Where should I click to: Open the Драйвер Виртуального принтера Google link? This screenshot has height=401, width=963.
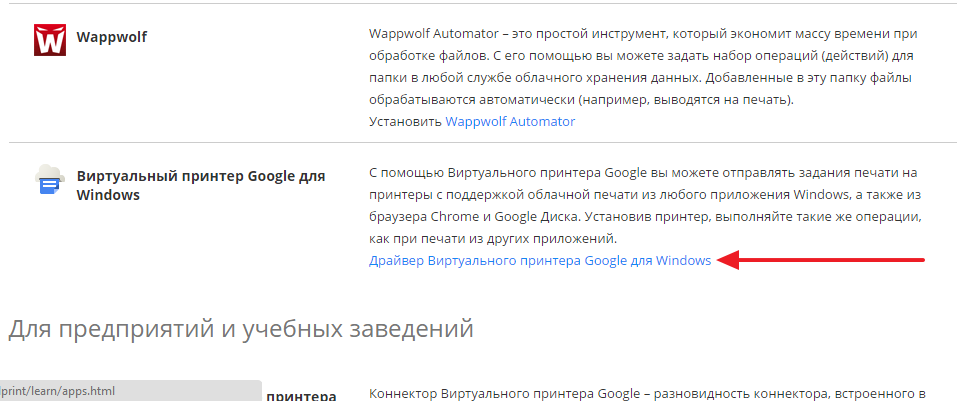(540, 260)
